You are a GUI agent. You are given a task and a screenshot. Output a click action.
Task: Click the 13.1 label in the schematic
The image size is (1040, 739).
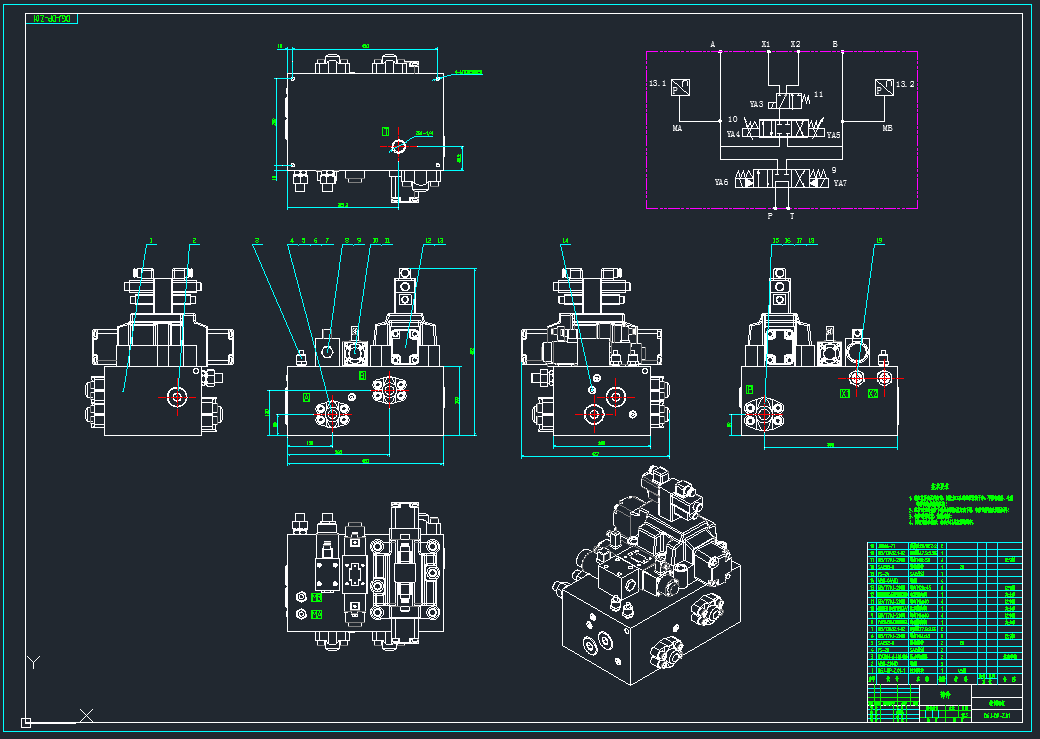[x=657, y=84]
